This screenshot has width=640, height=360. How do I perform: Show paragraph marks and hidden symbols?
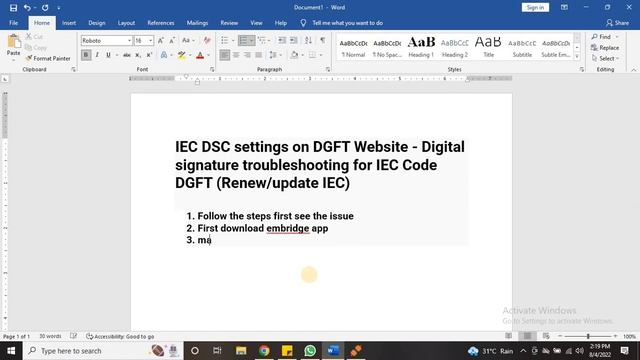322,40
